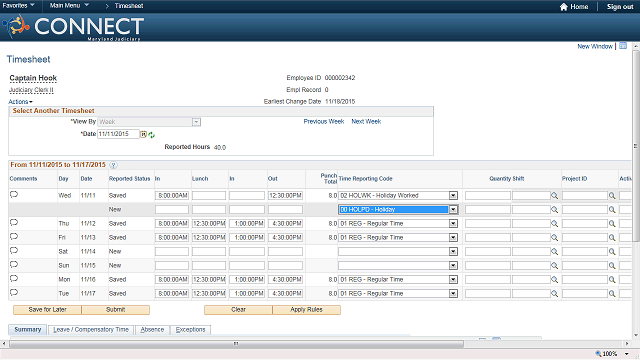
Task: Open Time Reporting Code dropdown for Thu 11/12
Action: [453, 224]
